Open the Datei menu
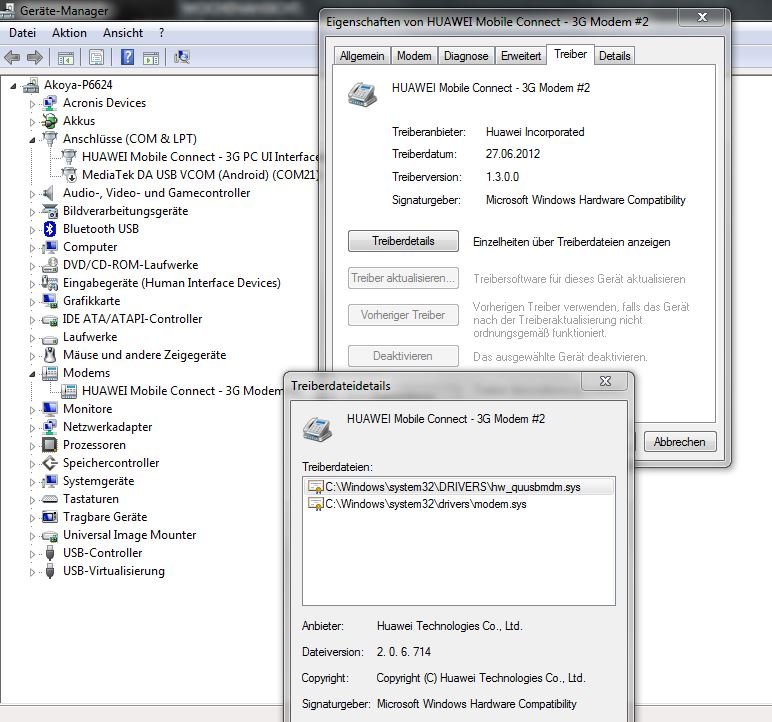The width and height of the screenshot is (772, 722). [x=22, y=33]
